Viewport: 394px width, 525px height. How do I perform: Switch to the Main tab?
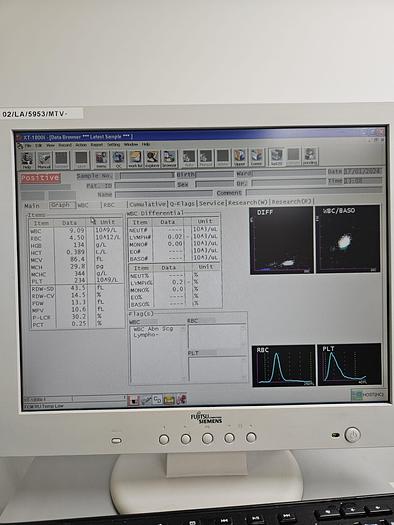32,206
